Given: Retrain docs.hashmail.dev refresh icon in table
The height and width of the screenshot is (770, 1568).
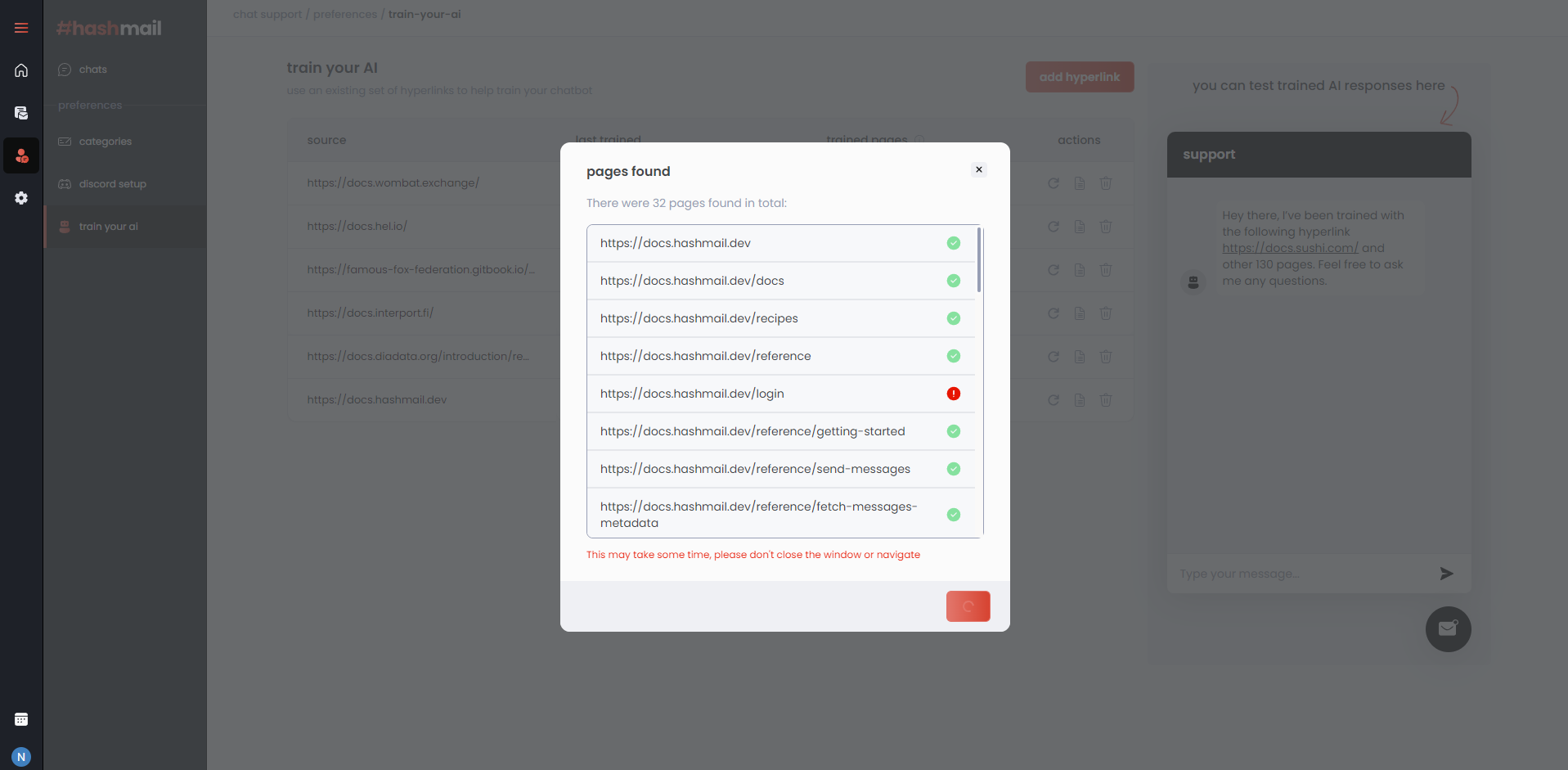Looking at the screenshot, I should click(1054, 400).
